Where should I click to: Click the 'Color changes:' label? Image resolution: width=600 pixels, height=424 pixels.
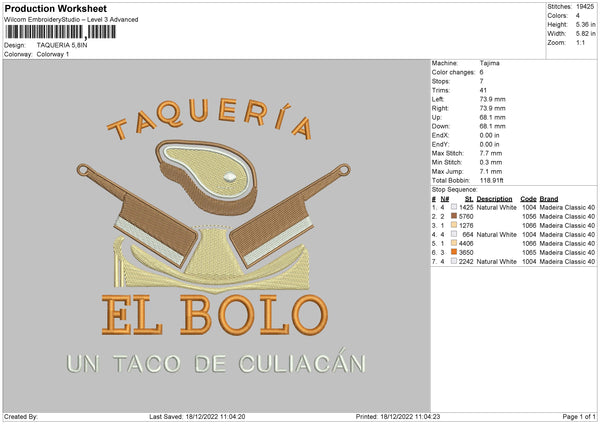click(x=453, y=72)
